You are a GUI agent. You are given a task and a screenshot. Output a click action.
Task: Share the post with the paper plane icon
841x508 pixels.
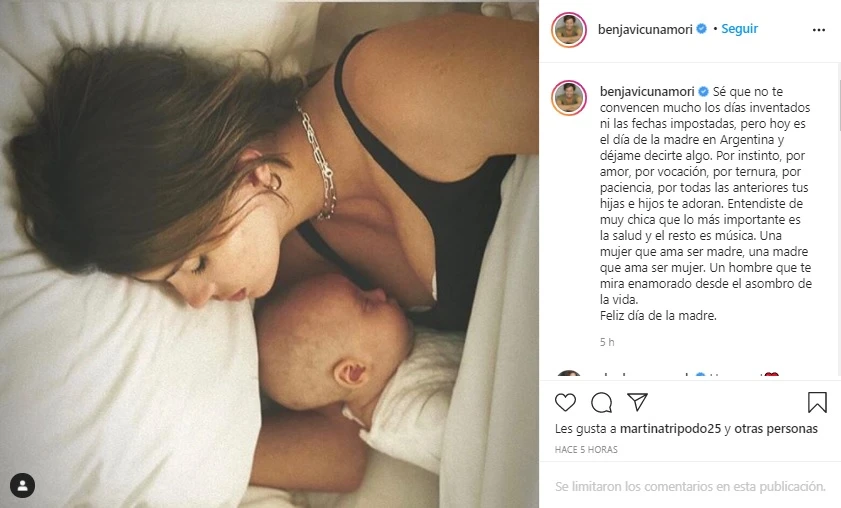pyautogui.click(x=637, y=402)
